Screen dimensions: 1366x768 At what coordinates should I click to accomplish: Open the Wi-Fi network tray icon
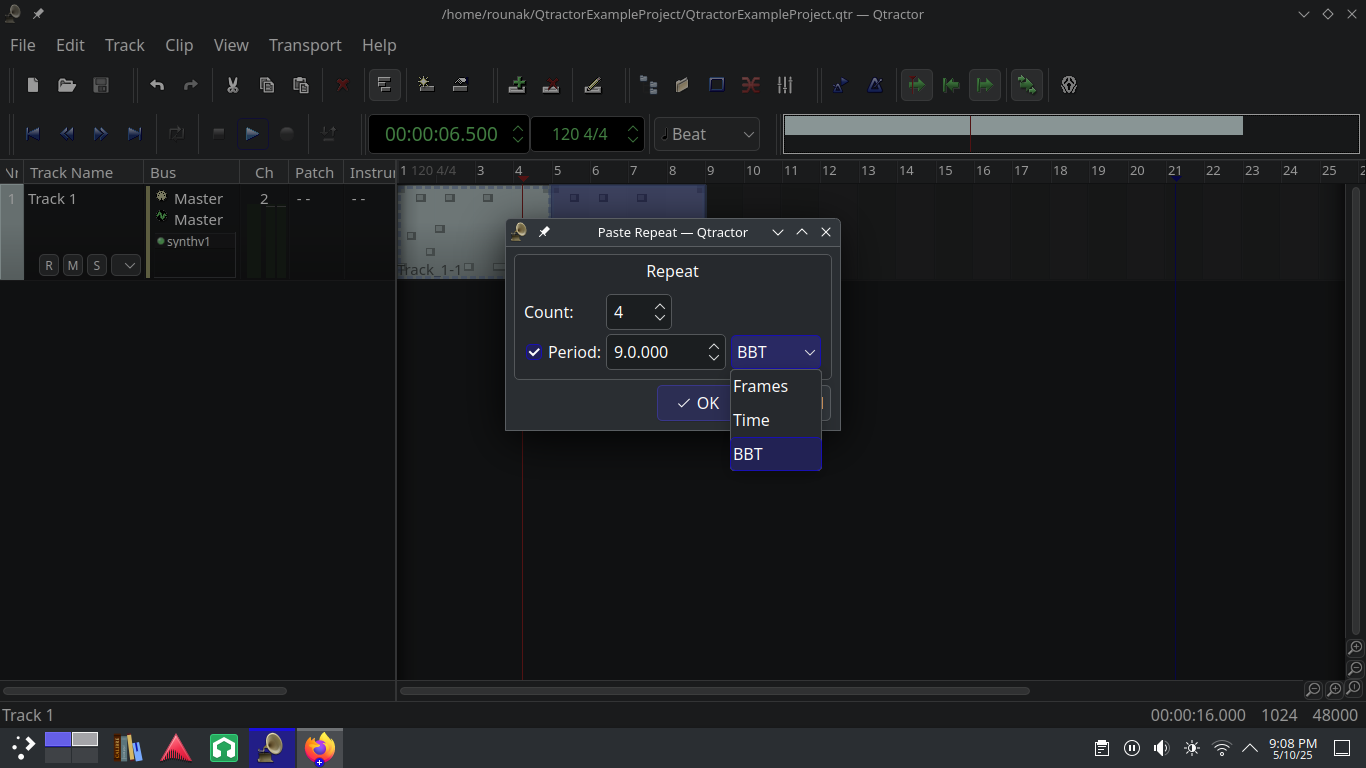pyautogui.click(x=1221, y=748)
